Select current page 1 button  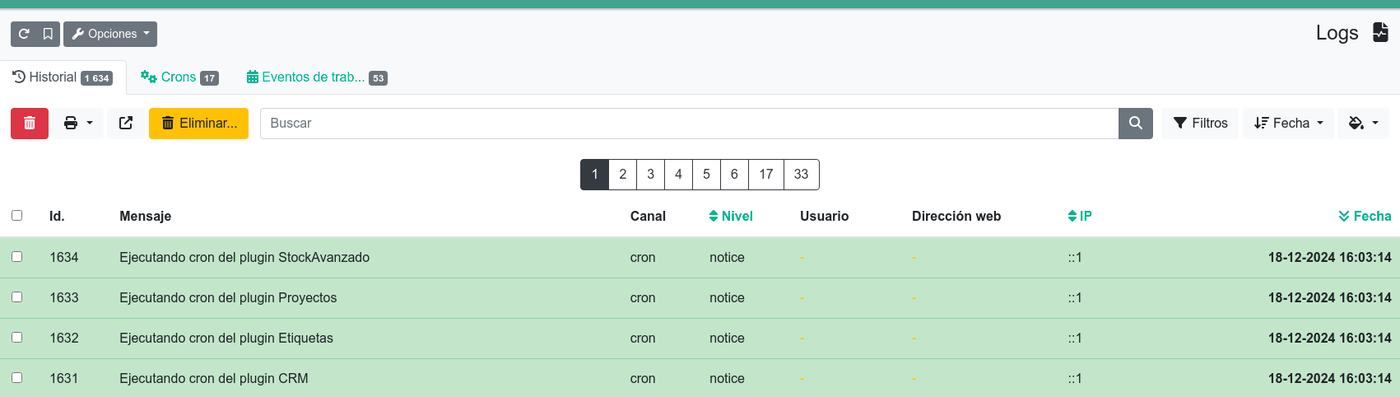click(x=594, y=174)
